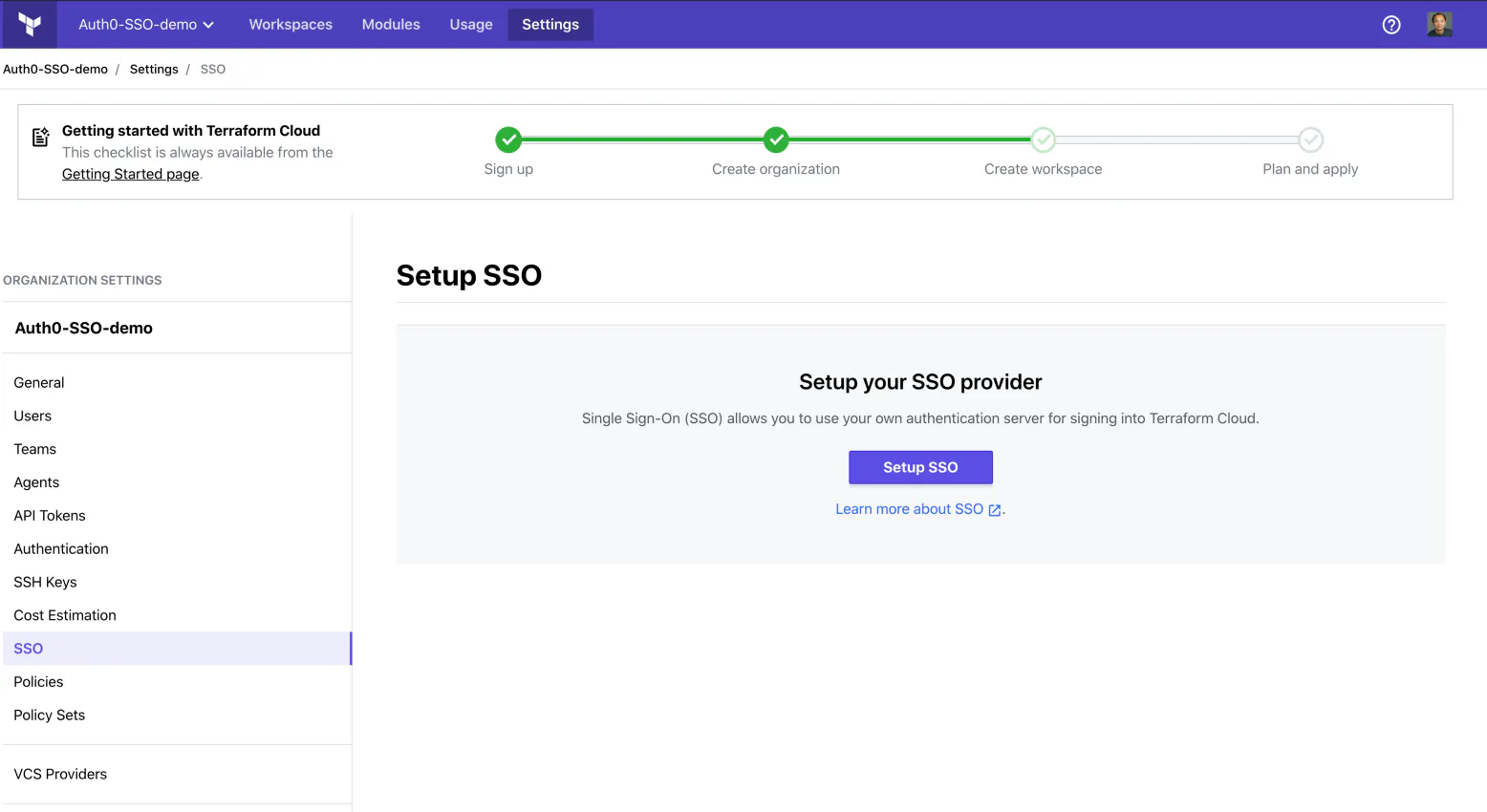Click Settings in the breadcrumb
The width and height of the screenshot is (1487, 812).
pyautogui.click(x=154, y=69)
